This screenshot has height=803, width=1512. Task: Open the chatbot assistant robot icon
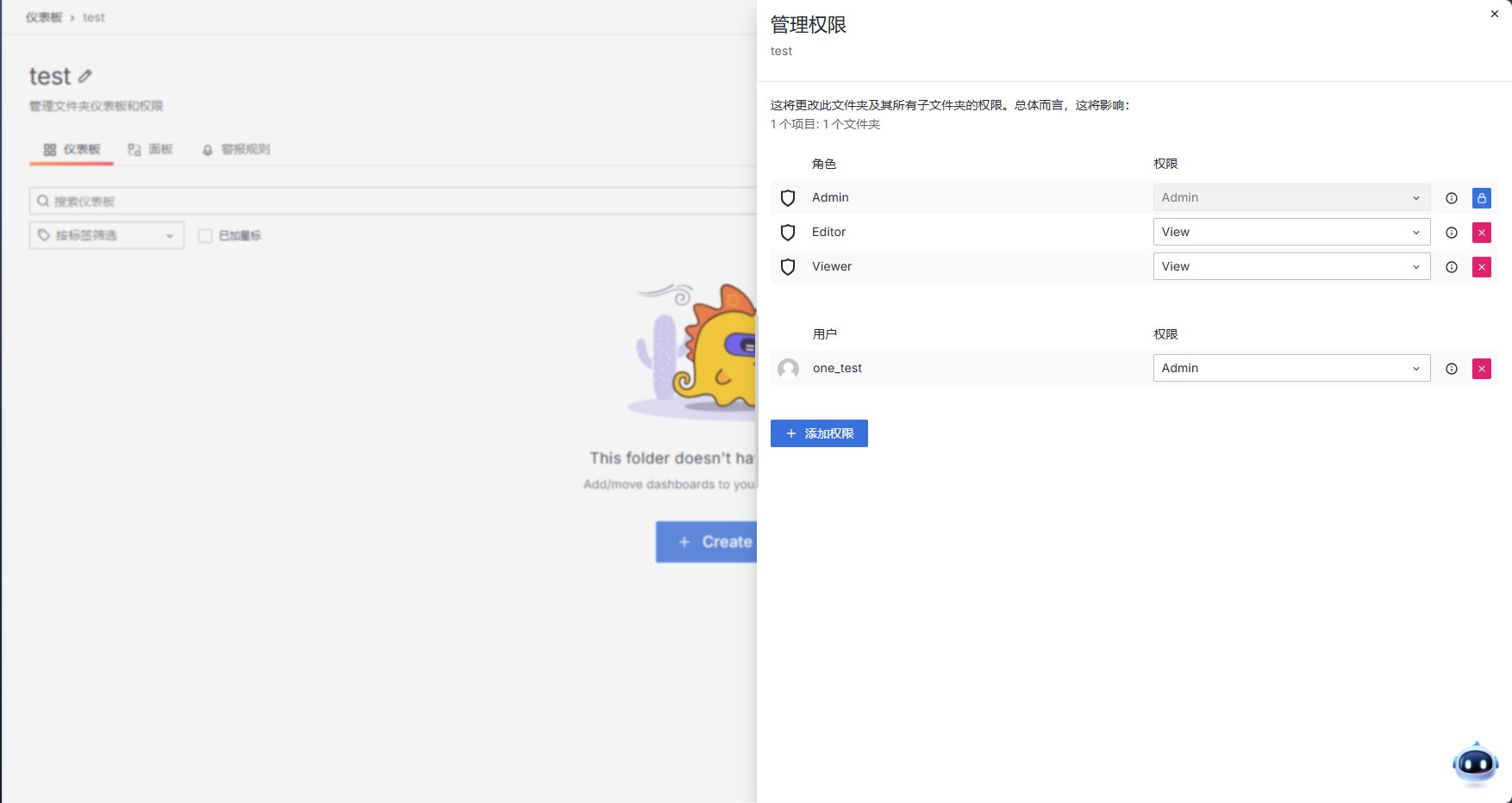tap(1475, 764)
